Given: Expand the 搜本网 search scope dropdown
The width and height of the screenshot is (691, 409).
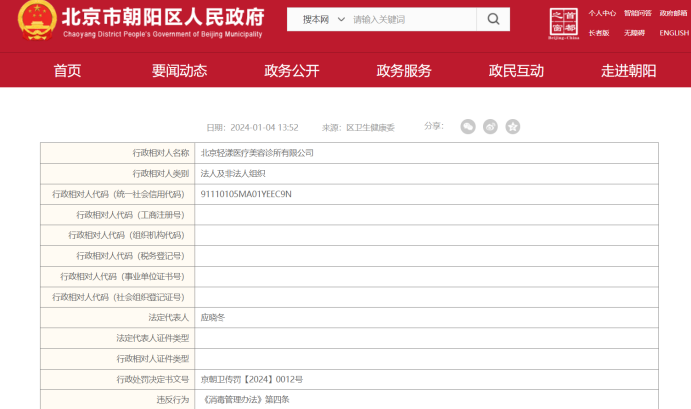Looking at the screenshot, I should point(324,19).
